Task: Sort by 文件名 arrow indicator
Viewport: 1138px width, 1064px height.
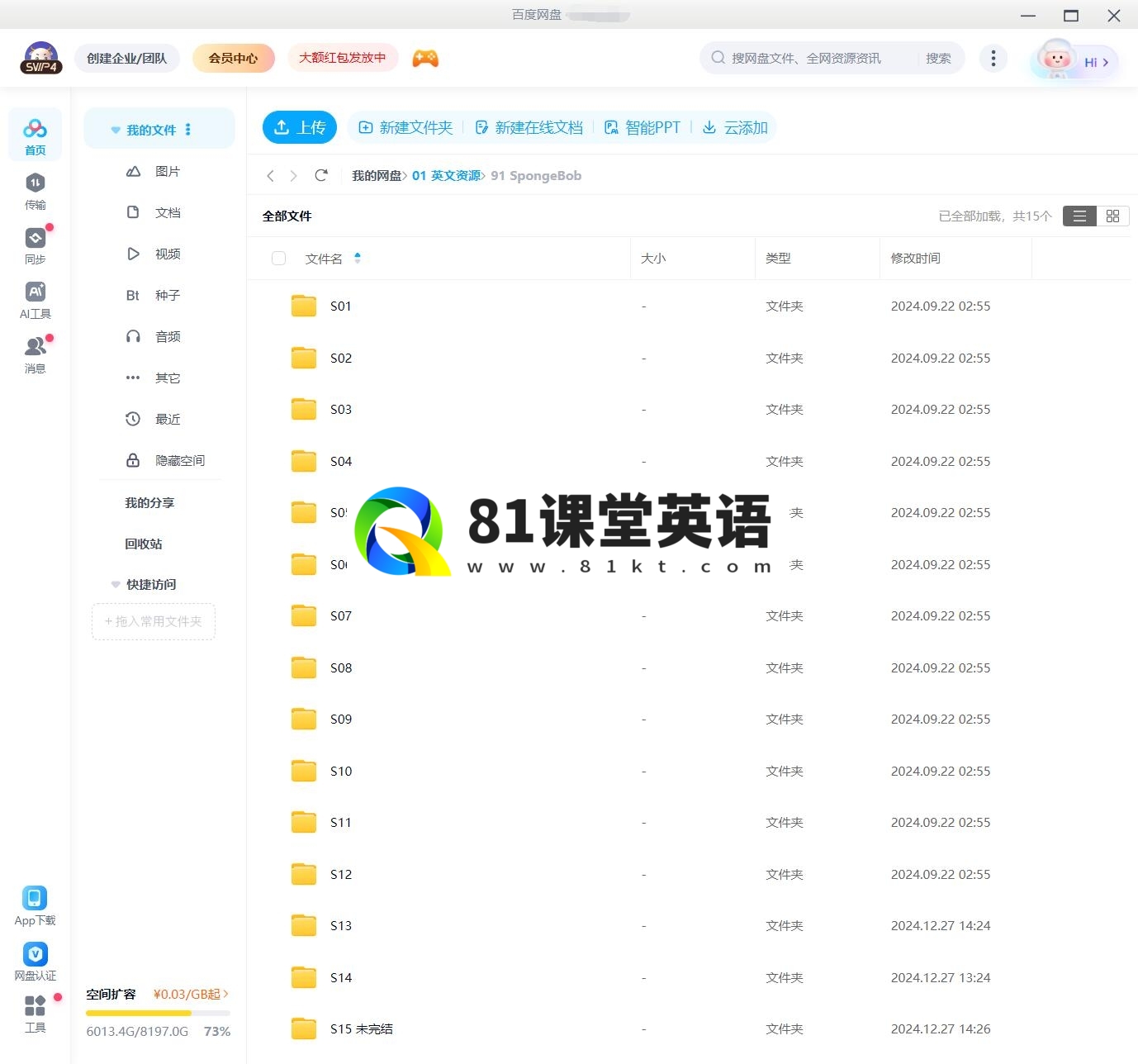Action: (358, 258)
